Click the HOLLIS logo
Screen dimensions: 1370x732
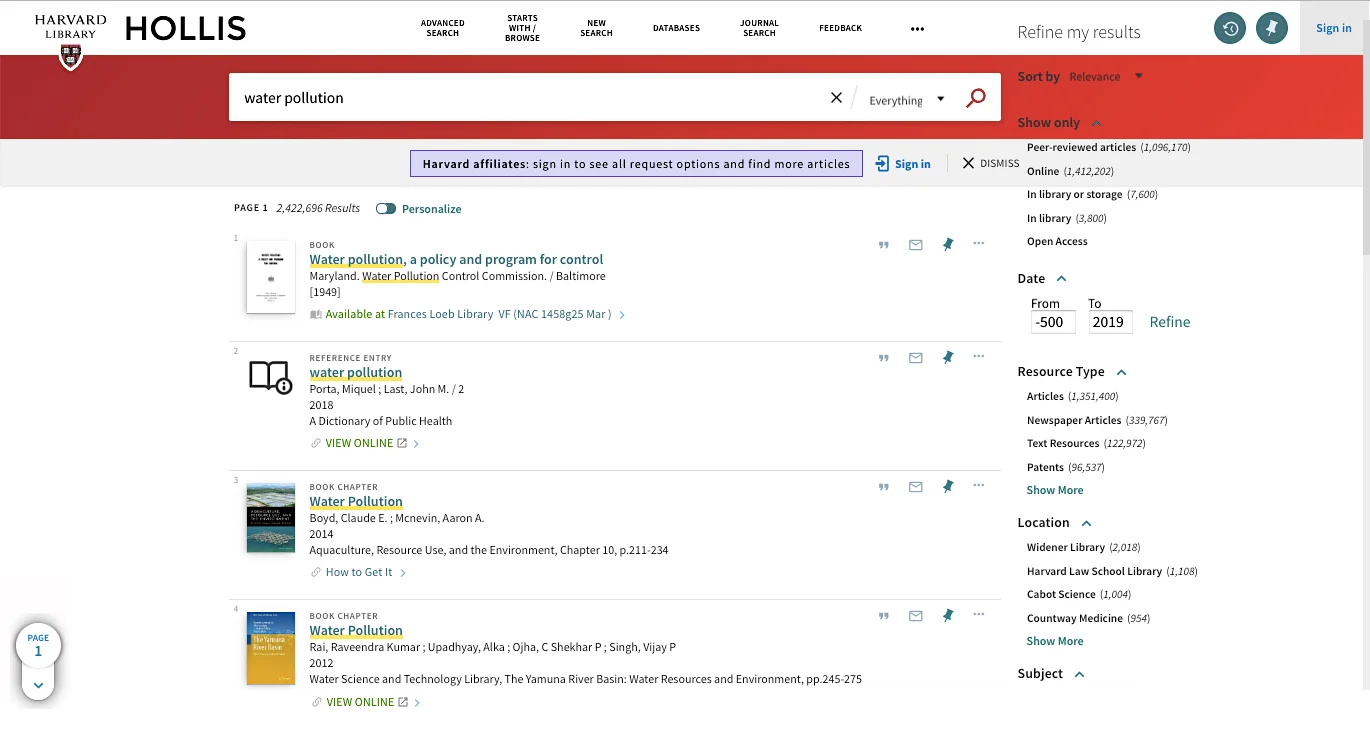[186, 29]
